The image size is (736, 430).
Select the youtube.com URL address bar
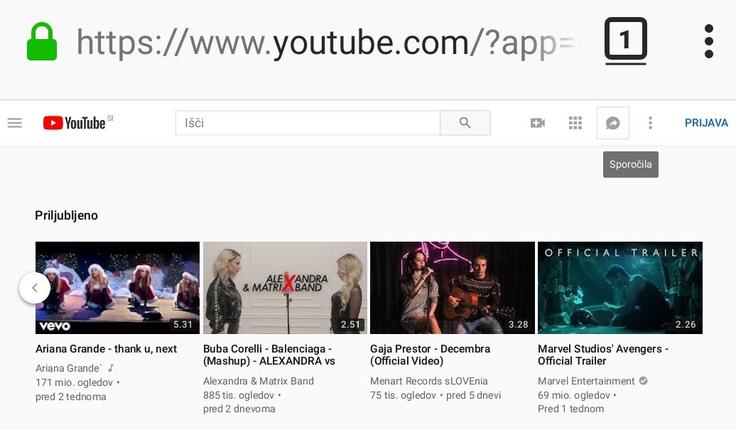[x=327, y=43]
